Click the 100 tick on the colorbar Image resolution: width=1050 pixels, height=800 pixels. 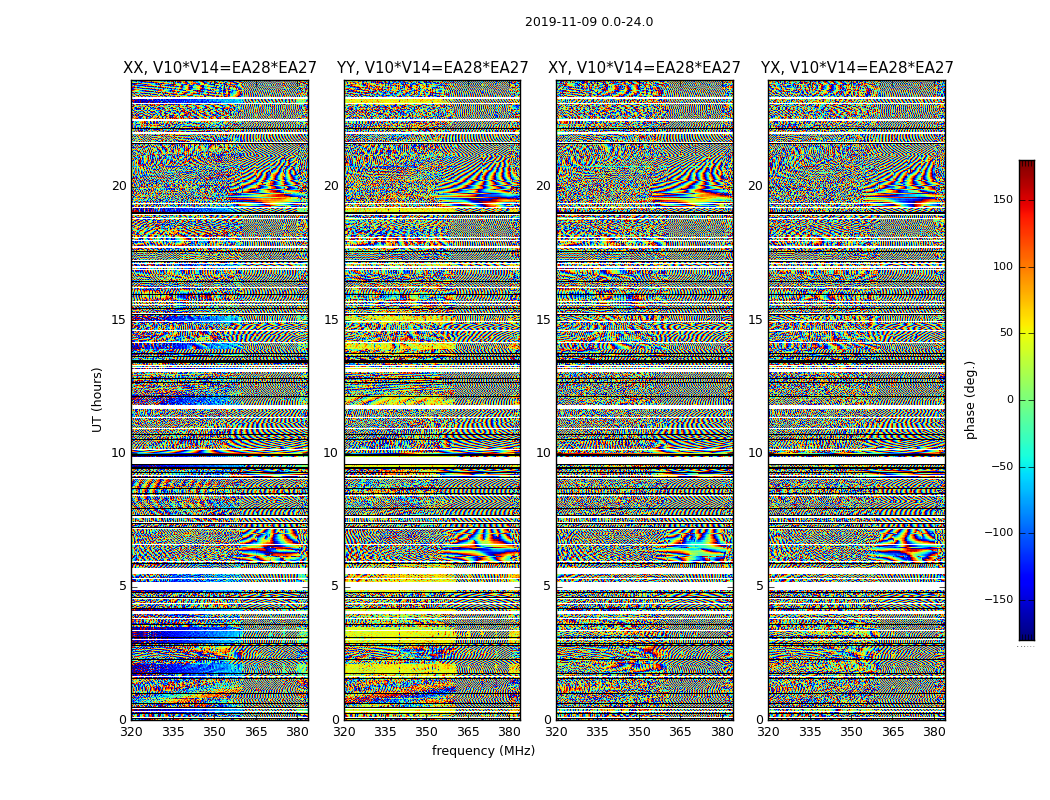click(x=1002, y=267)
